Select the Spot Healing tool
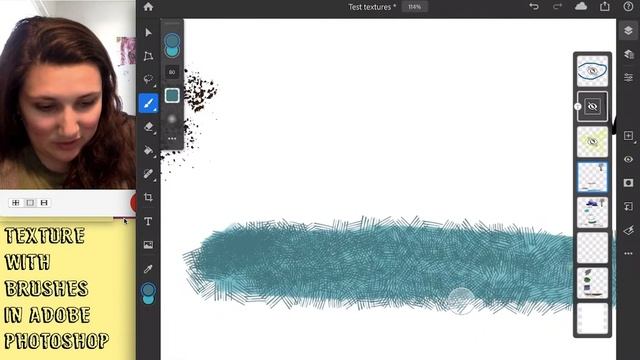This screenshot has height=360, width=640. click(x=148, y=174)
